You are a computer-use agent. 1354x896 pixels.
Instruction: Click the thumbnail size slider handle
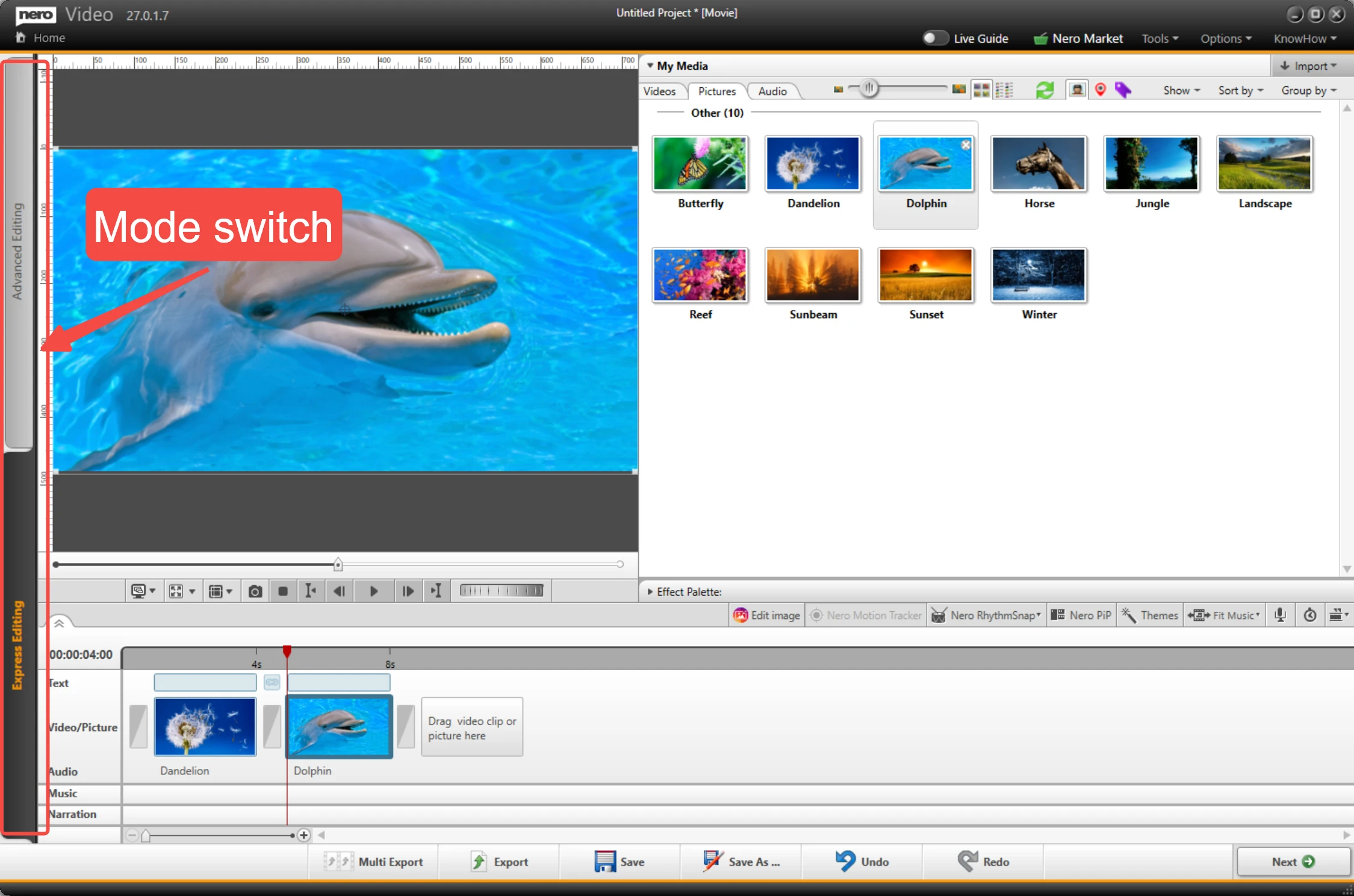click(869, 89)
